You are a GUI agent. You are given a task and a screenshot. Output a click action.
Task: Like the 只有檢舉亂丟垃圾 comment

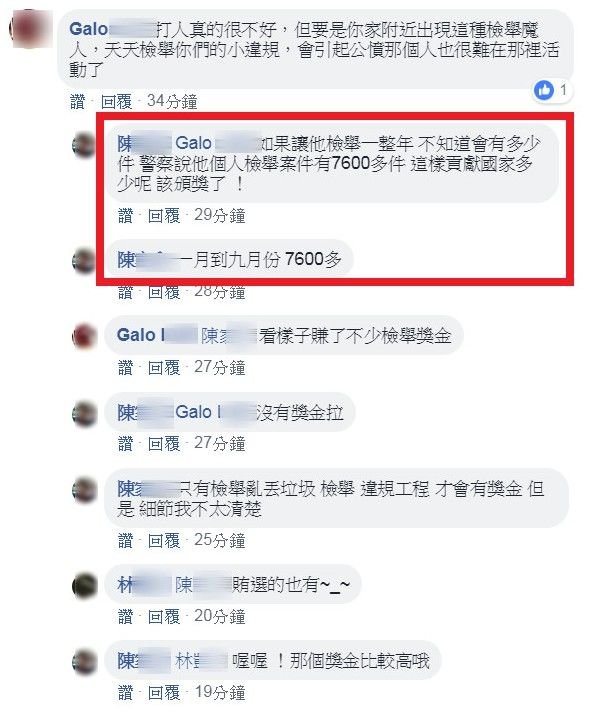pyautogui.click(x=125, y=540)
